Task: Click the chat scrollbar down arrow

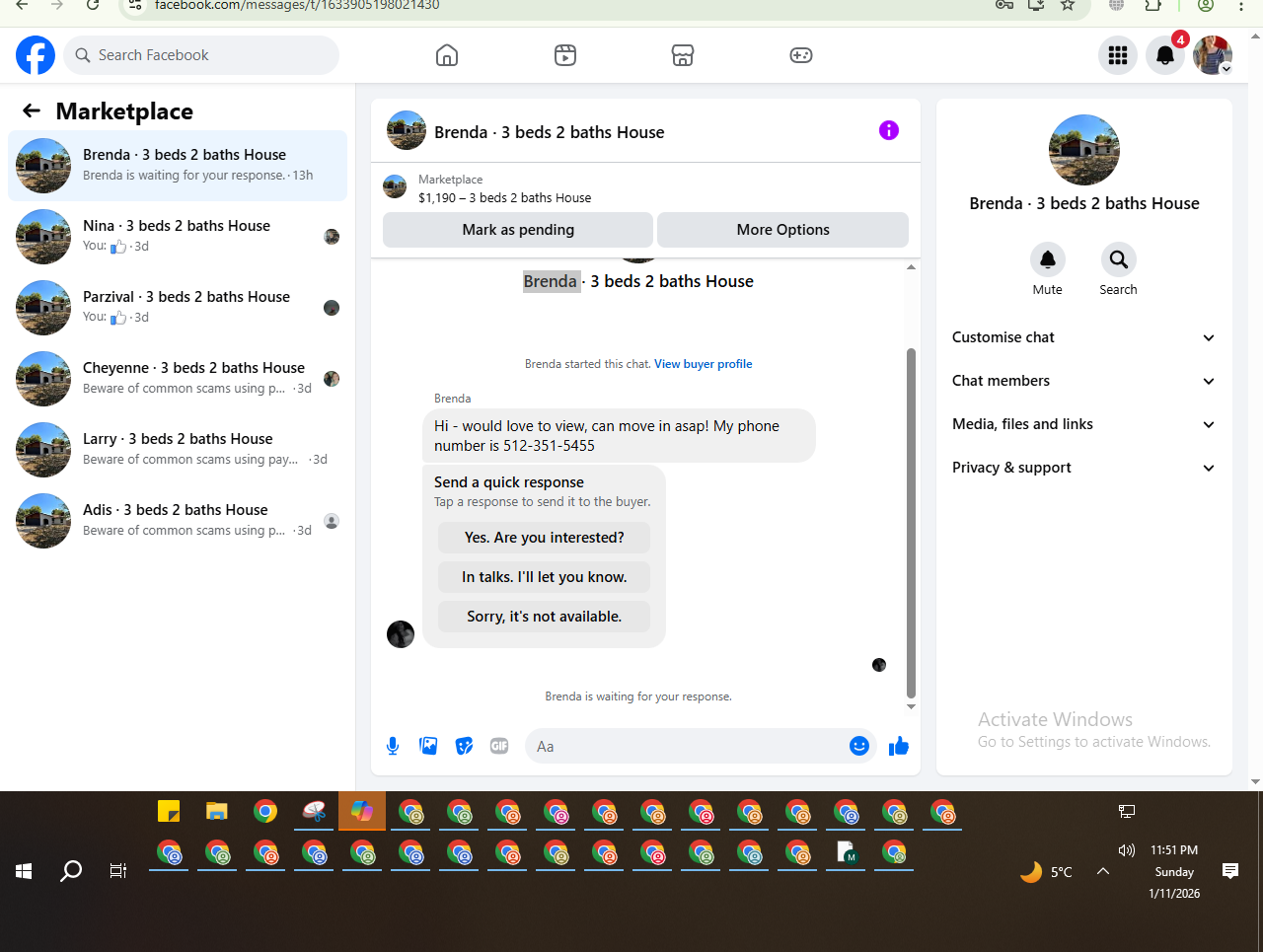Action: click(x=911, y=706)
